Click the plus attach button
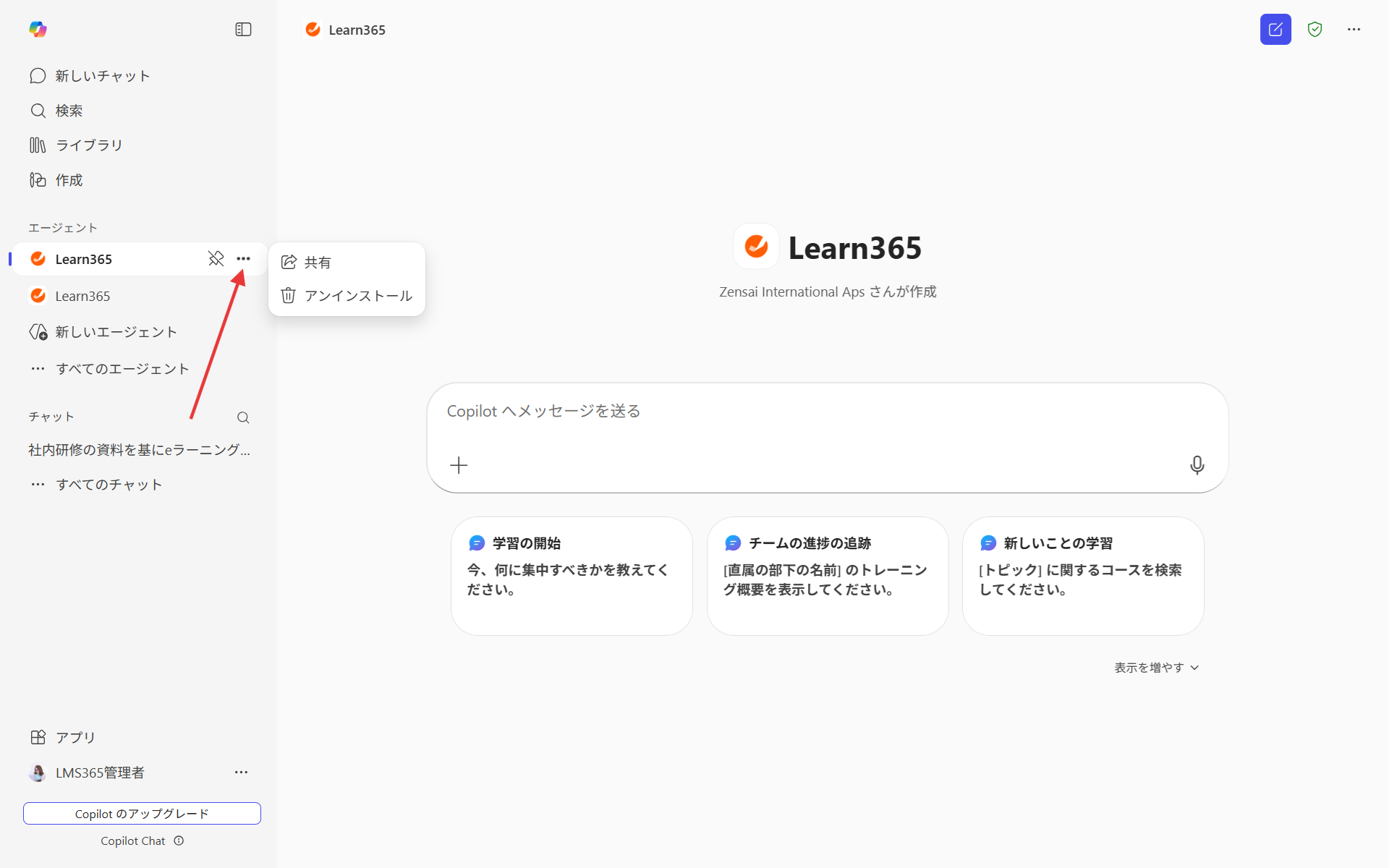 [459, 465]
